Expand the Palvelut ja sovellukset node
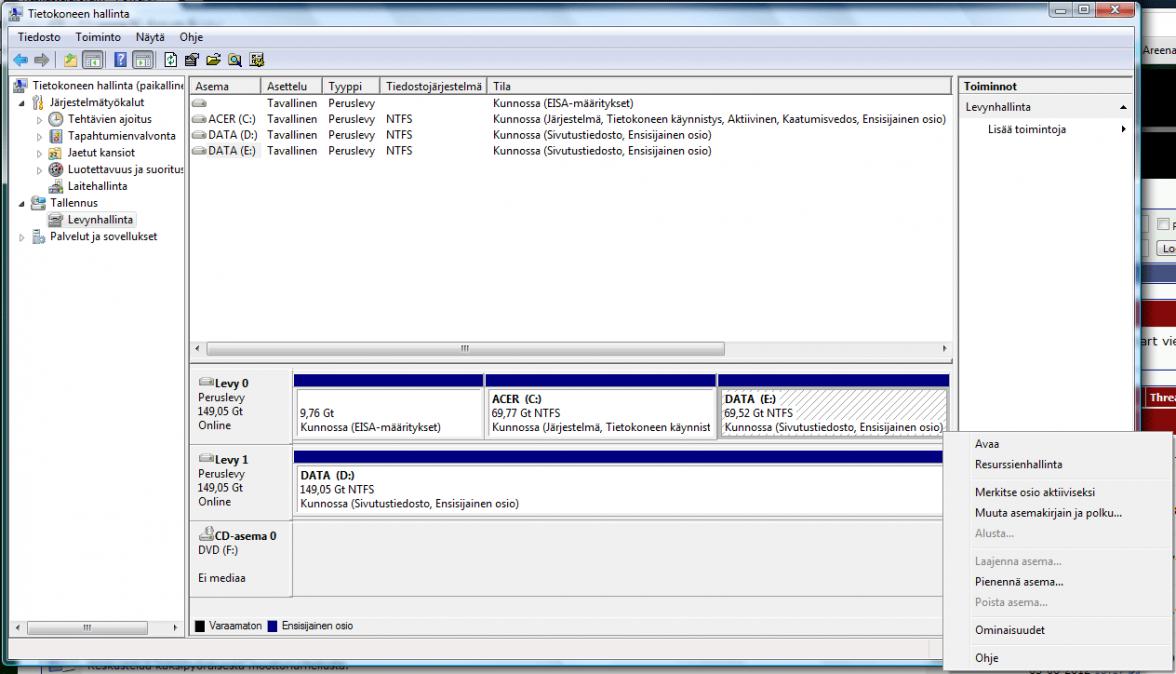 (24, 237)
